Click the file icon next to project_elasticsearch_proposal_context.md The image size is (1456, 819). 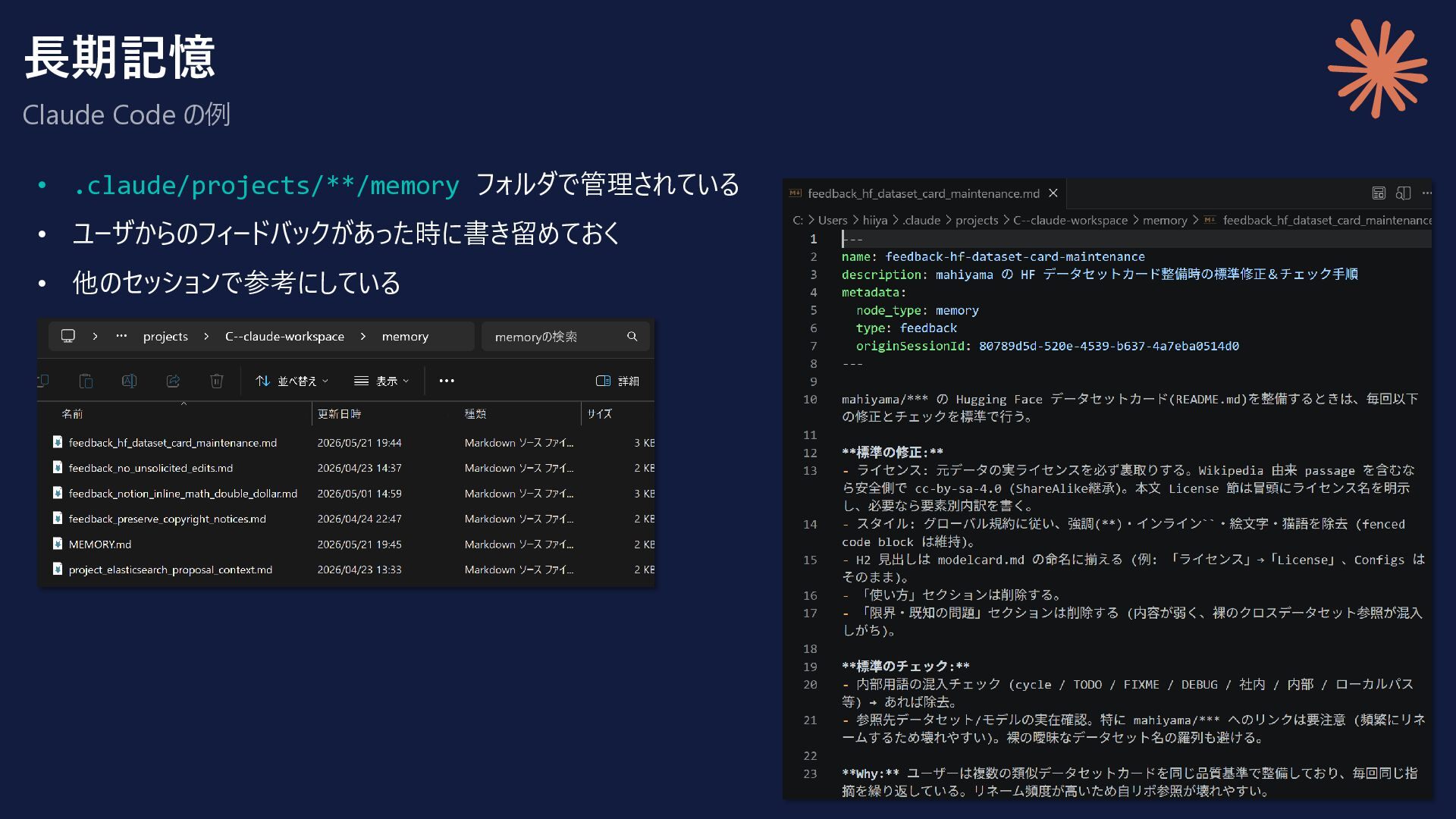pos(58,569)
